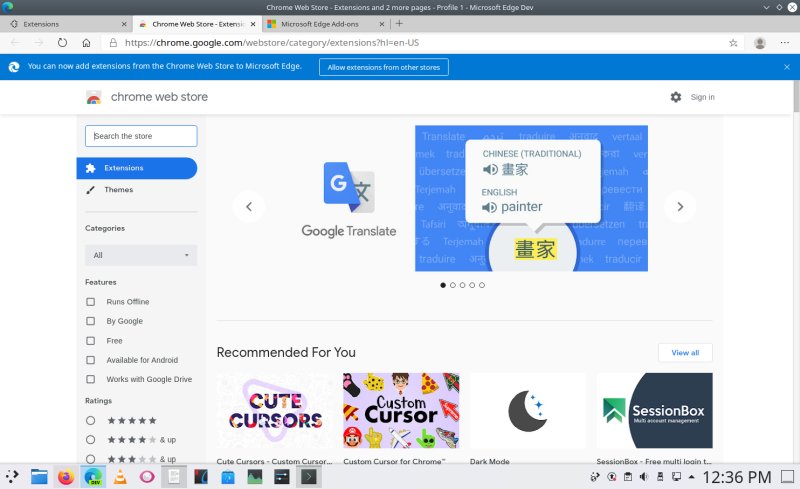800x489 pixels.
Task: Open Dolphin file manager in taskbar
Action: (39, 477)
